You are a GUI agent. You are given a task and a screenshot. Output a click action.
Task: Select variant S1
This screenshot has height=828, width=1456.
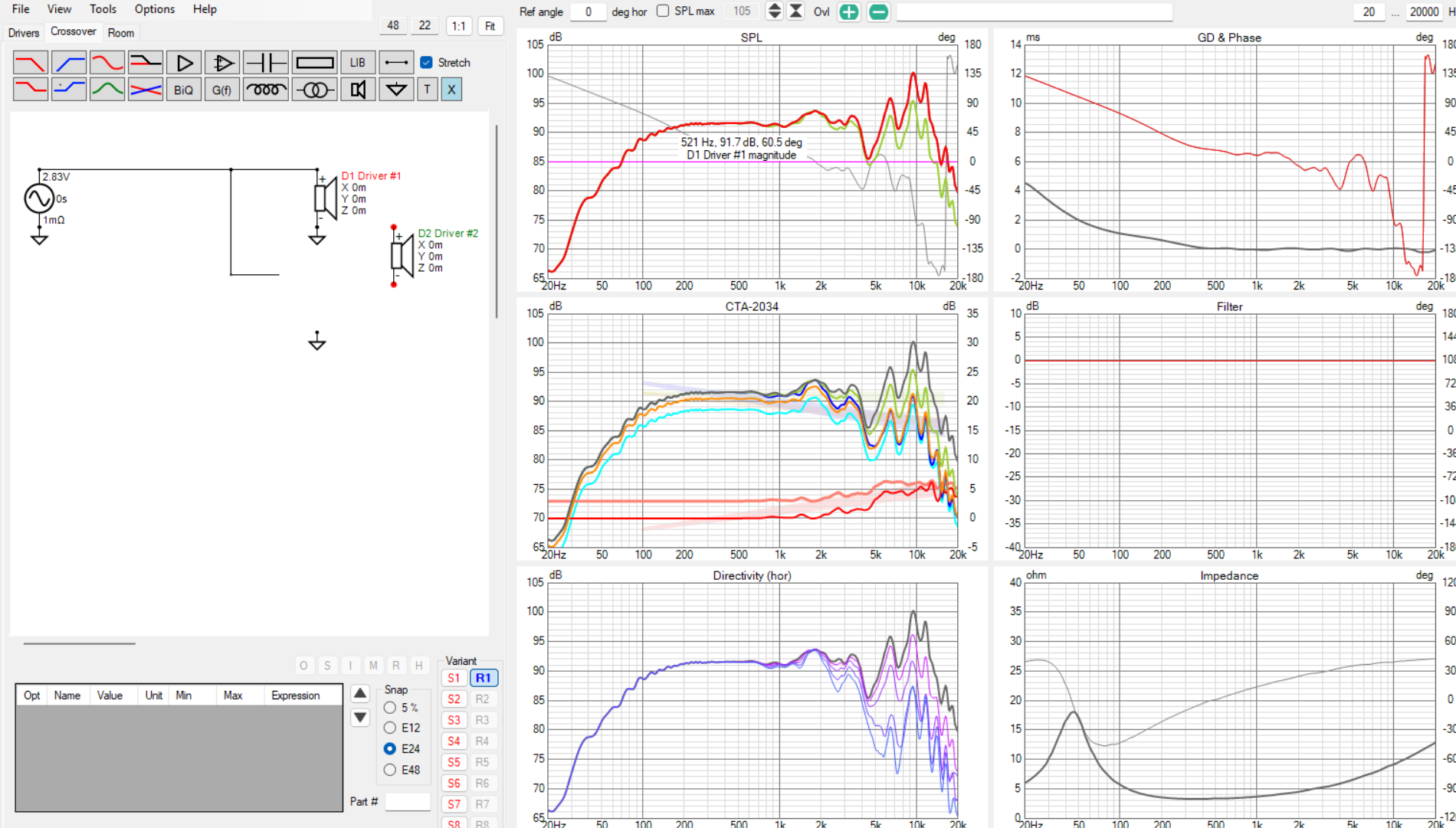(454, 678)
